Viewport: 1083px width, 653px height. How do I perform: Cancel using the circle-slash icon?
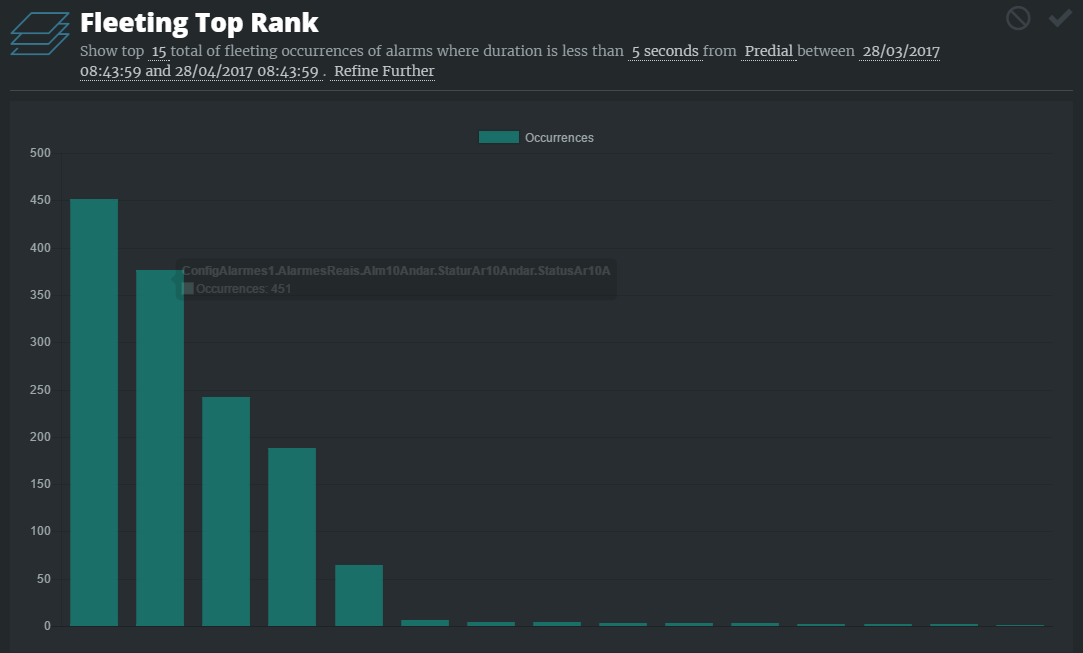pos(1018,18)
